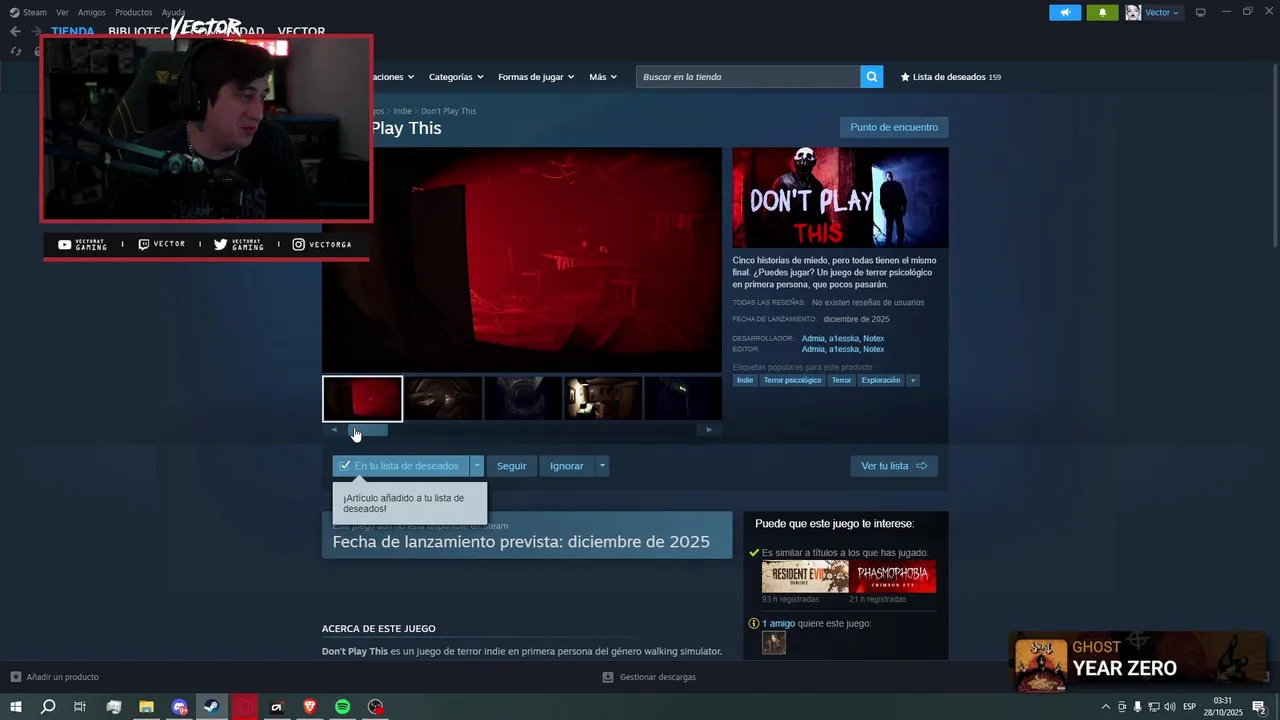Click the microphone icon in system tray

tap(1137, 707)
